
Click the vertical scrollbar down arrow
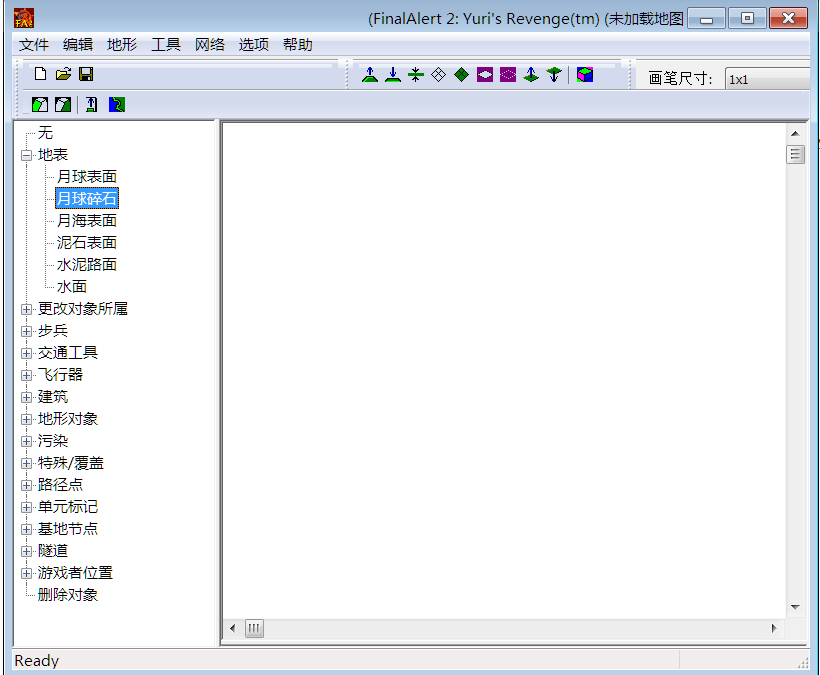point(795,607)
